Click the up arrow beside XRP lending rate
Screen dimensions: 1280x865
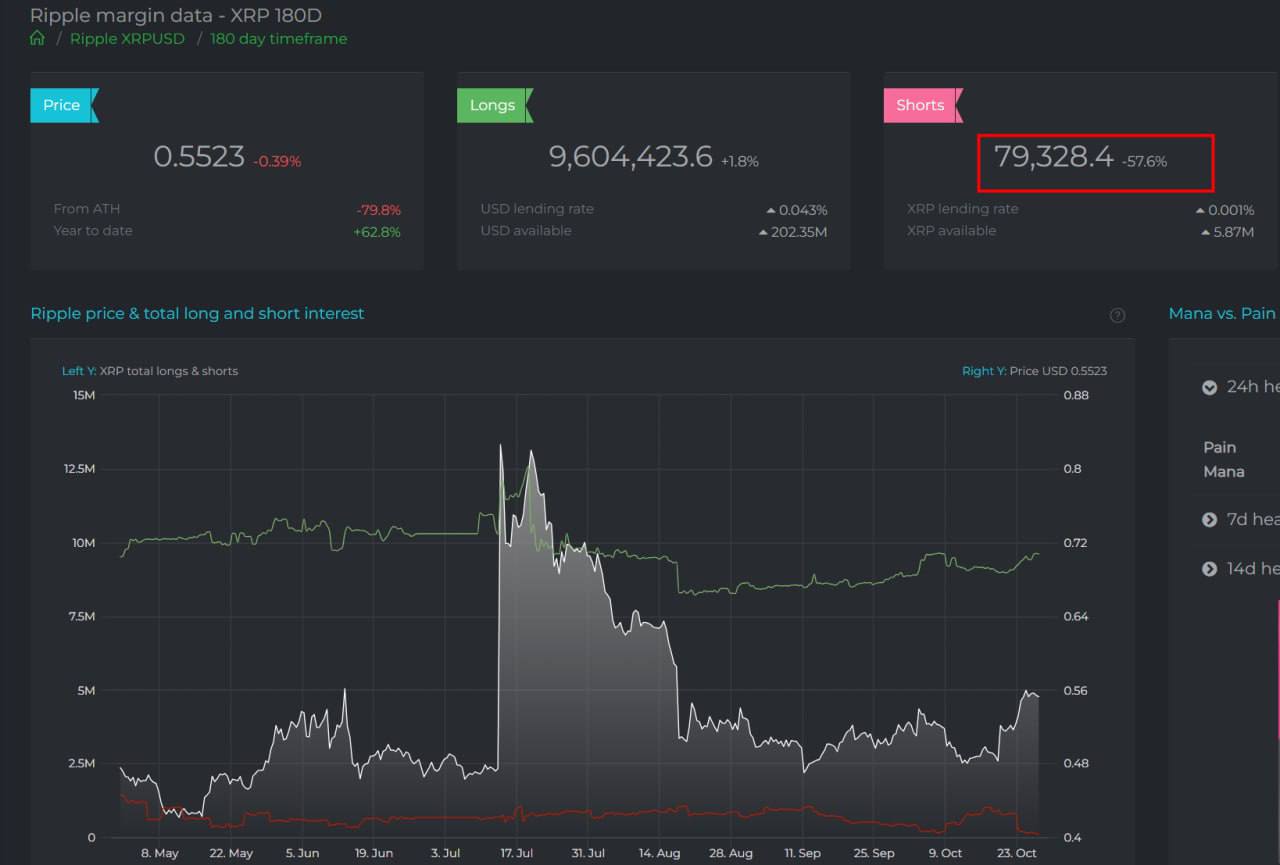pos(1200,210)
